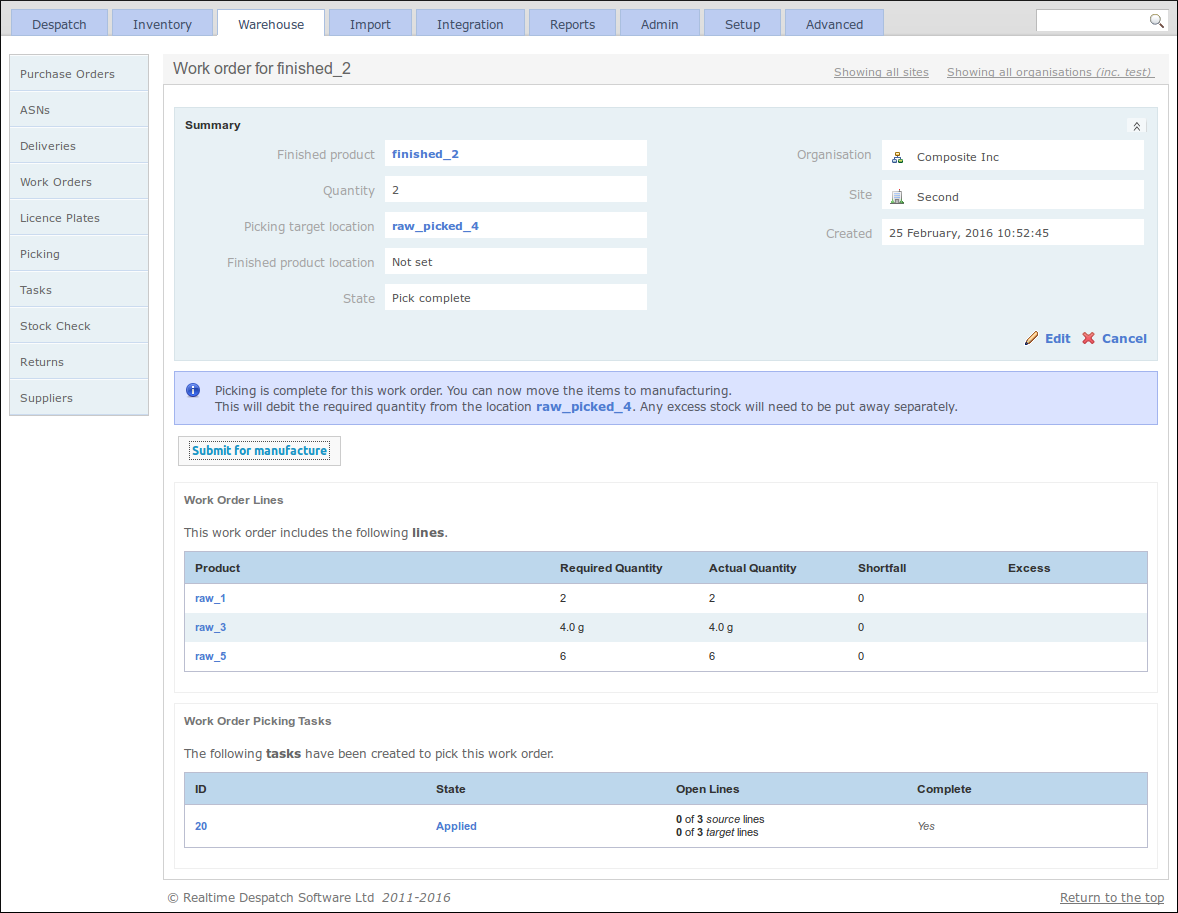Click '4.0 g' required quantity for raw_3
The width and height of the screenshot is (1178, 913).
pyautogui.click(x=572, y=627)
